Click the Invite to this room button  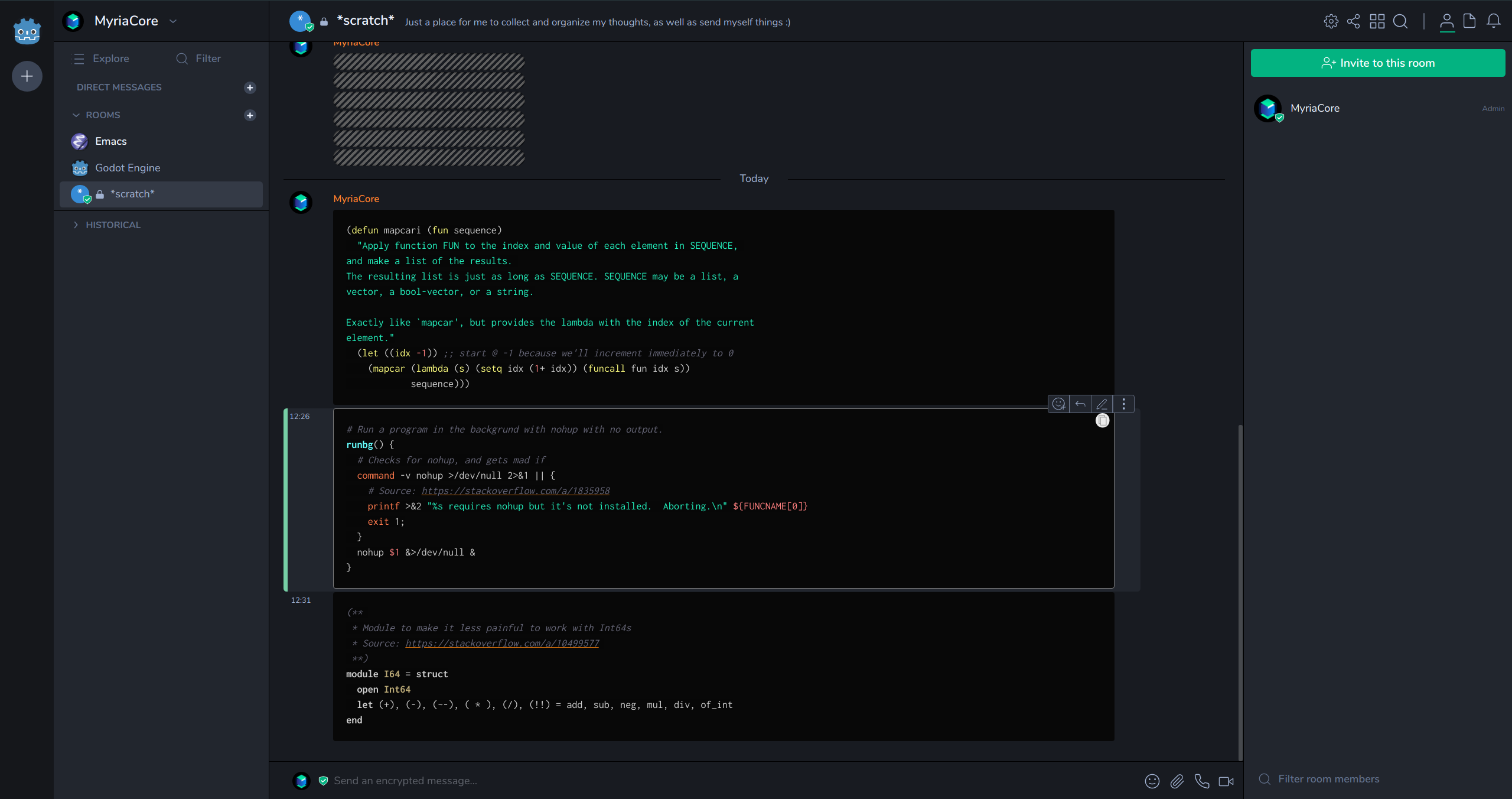pos(1378,63)
